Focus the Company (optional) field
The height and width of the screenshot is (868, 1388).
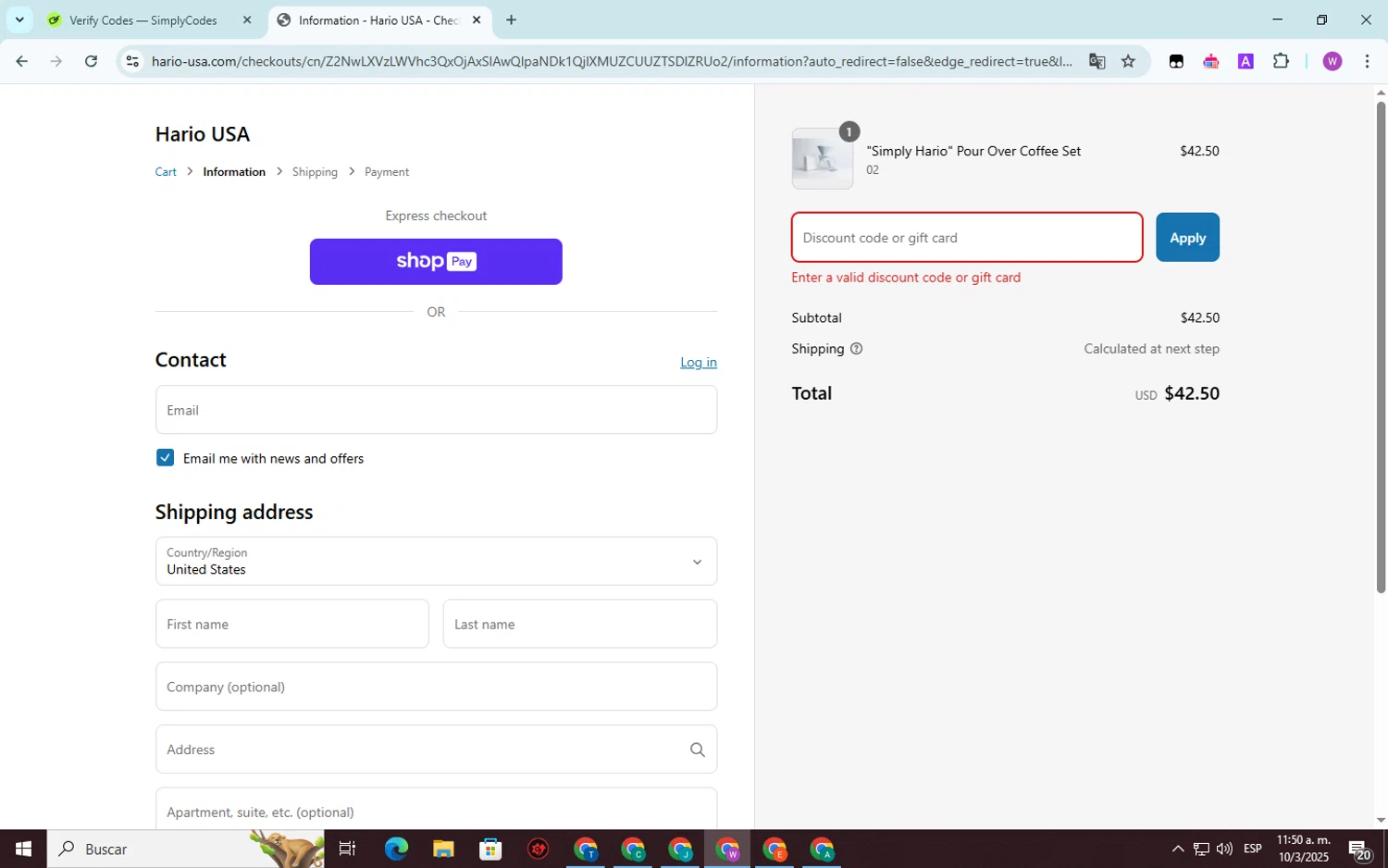point(436,687)
